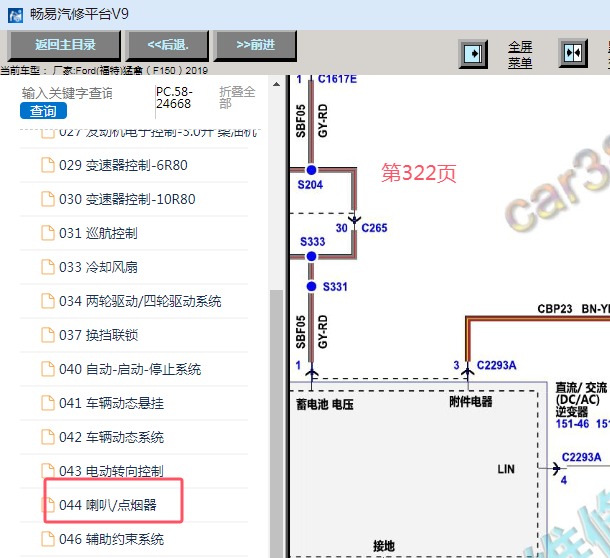Click the 接地 ground label
The height and width of the screenshot is (558, 610).
[x=384, y=546]
